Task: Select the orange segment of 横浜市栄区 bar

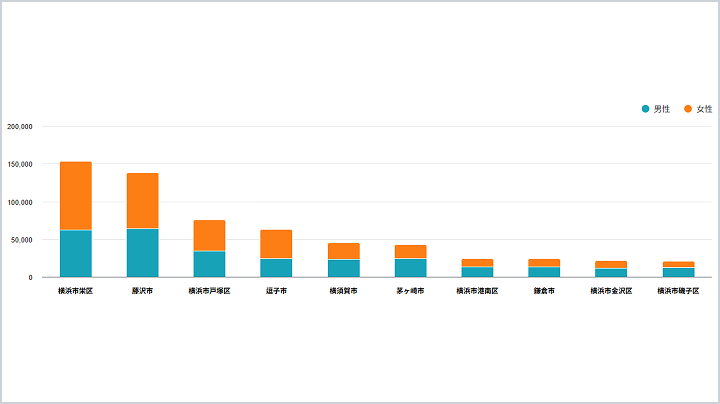Action: 76,196
